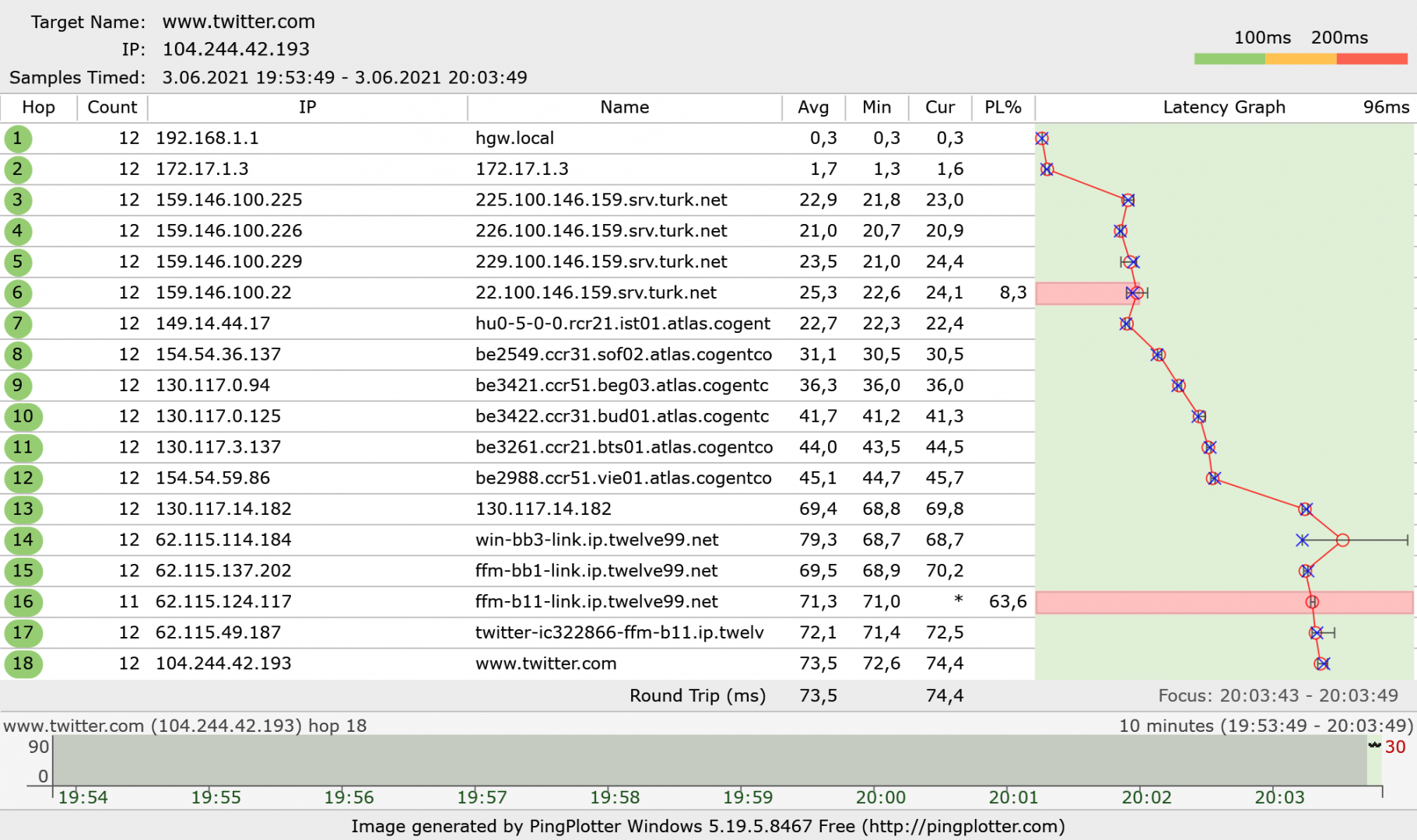The width and height of the screenshot is (1417, 840).
Task: Select the be3261.ccr21.bts01 hostname
Action: (624, 447)
